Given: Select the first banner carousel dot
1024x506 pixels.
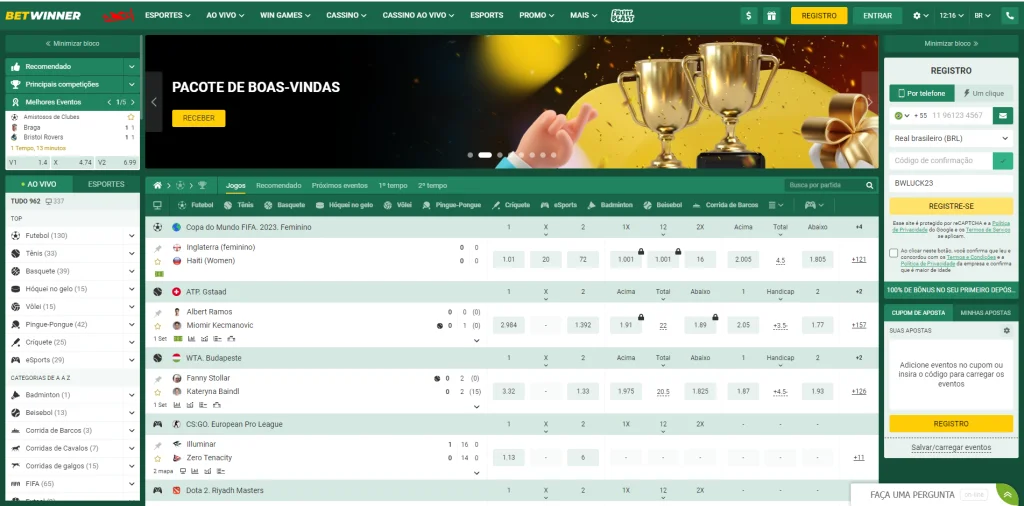Looking at the screenshot, I should click(x=470, y=155).
